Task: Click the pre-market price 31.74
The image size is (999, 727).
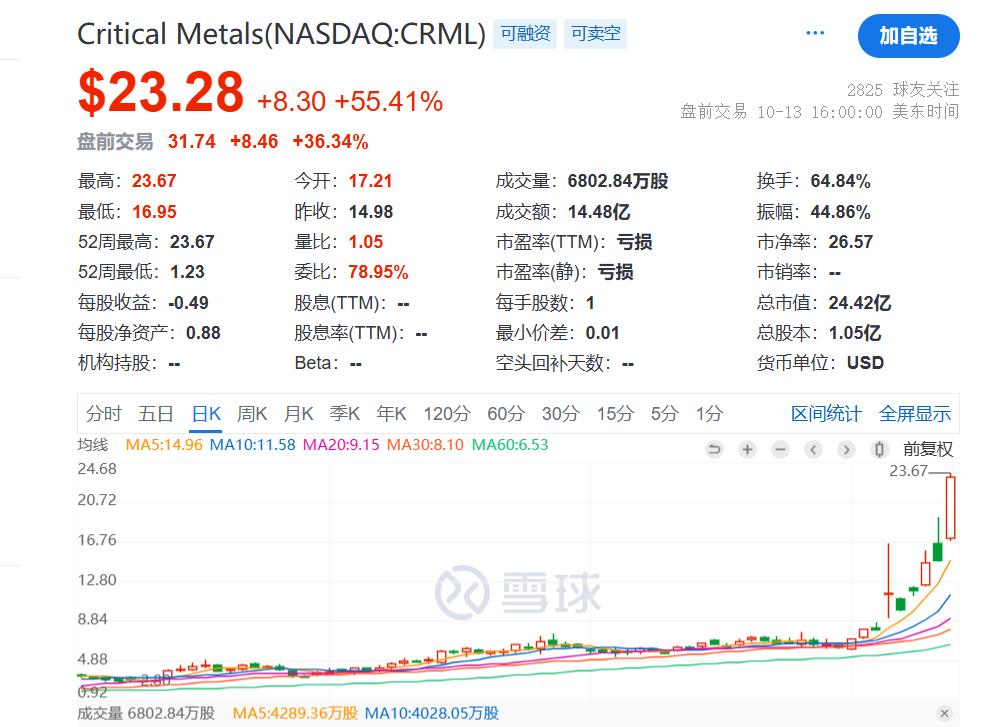Action: (192, 141)
